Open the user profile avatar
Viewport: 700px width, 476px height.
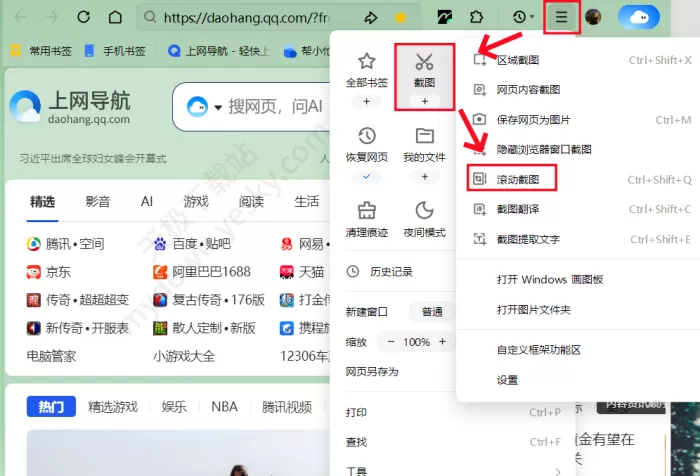[593, 17]
